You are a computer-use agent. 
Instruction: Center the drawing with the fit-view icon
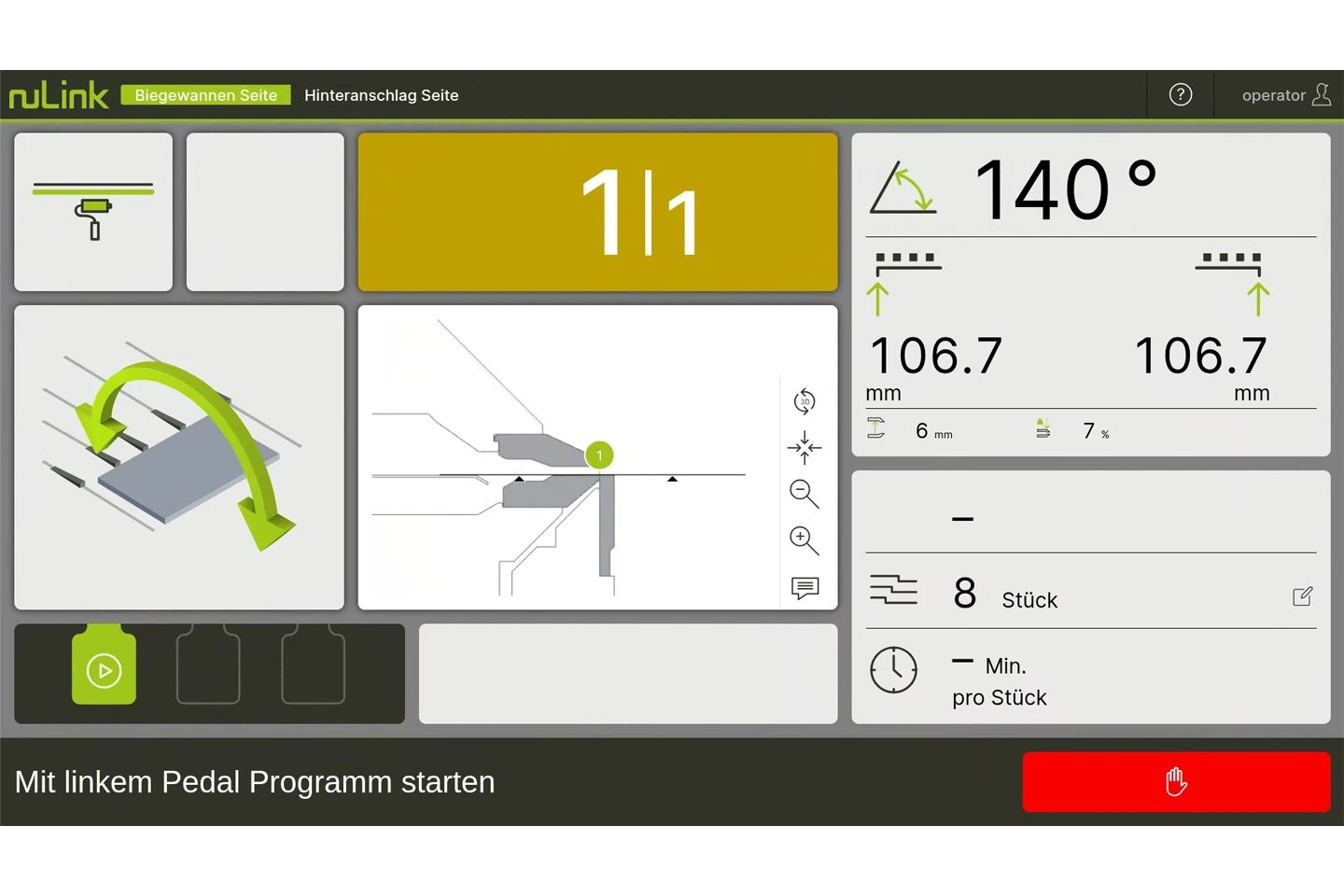point(805,448)
